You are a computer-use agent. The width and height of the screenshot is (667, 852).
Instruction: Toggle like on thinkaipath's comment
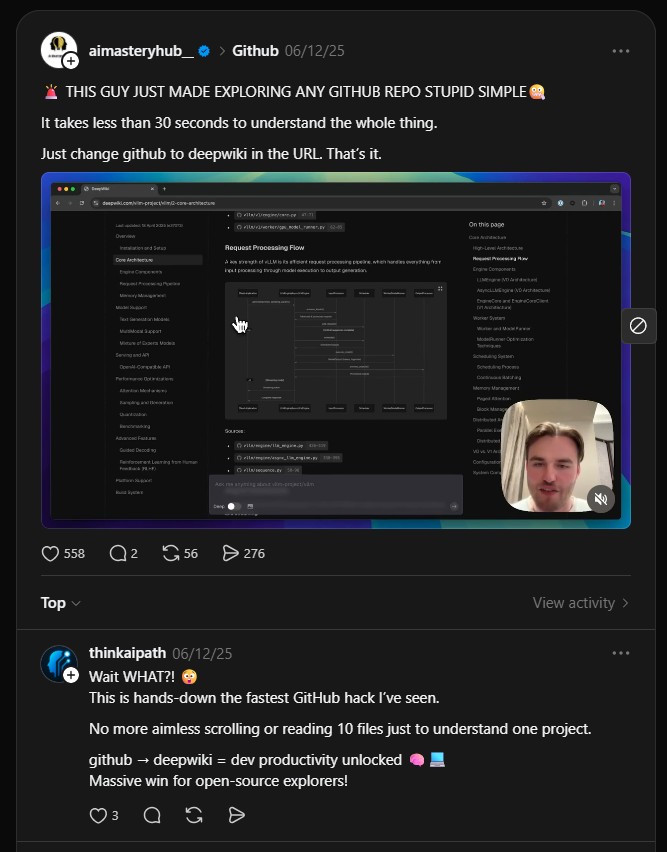click(98, 815)
